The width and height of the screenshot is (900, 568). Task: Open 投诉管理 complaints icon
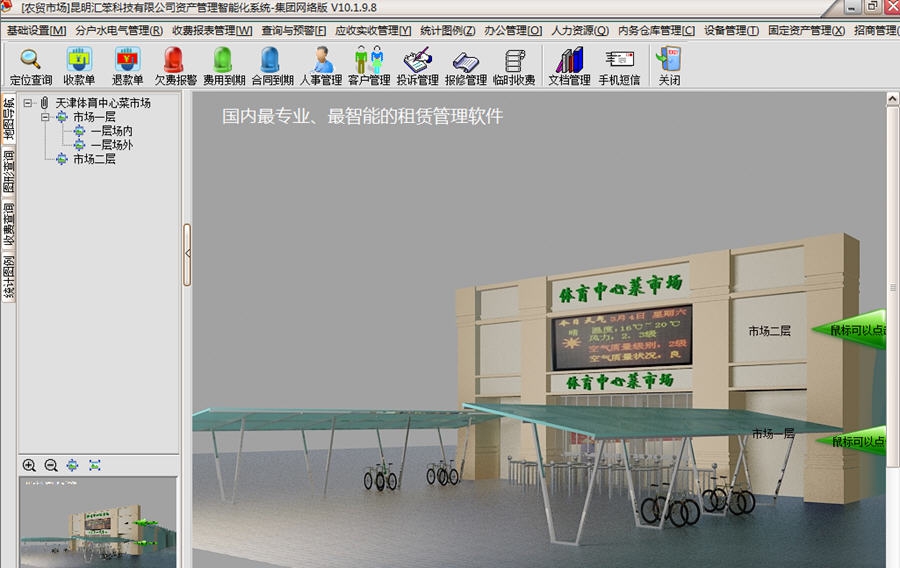point(417,66)
